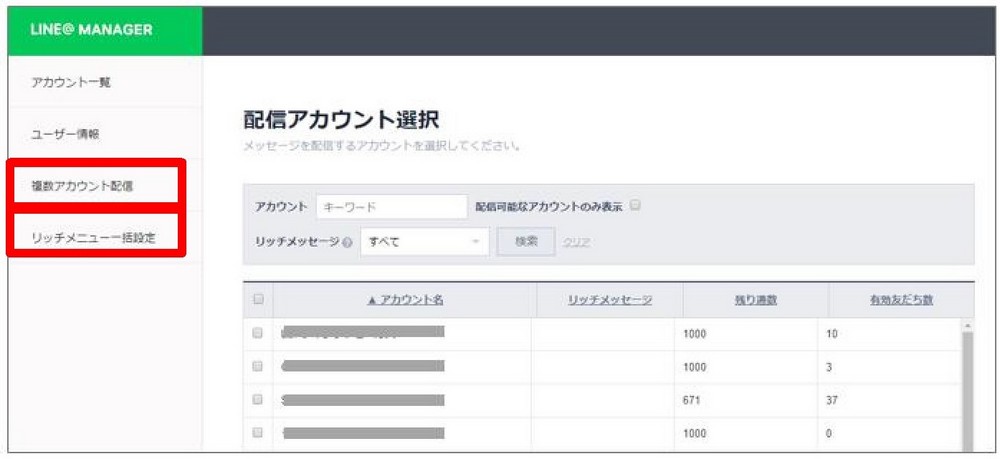Check the row with 671 remaining messages

coord(258,400)
